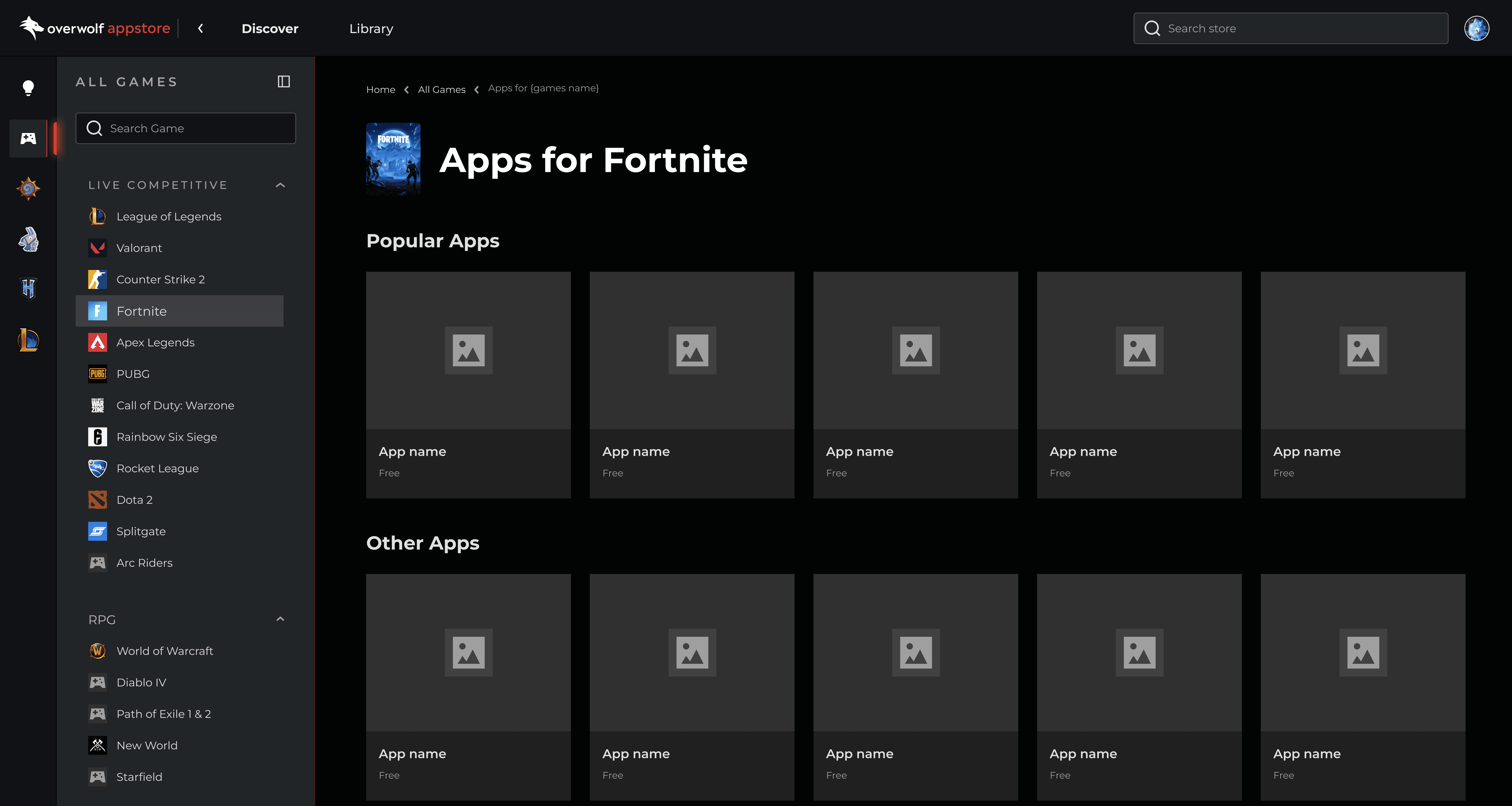
Task: Open the Fortnite llama icon in left rail
Action: point(28,239)
